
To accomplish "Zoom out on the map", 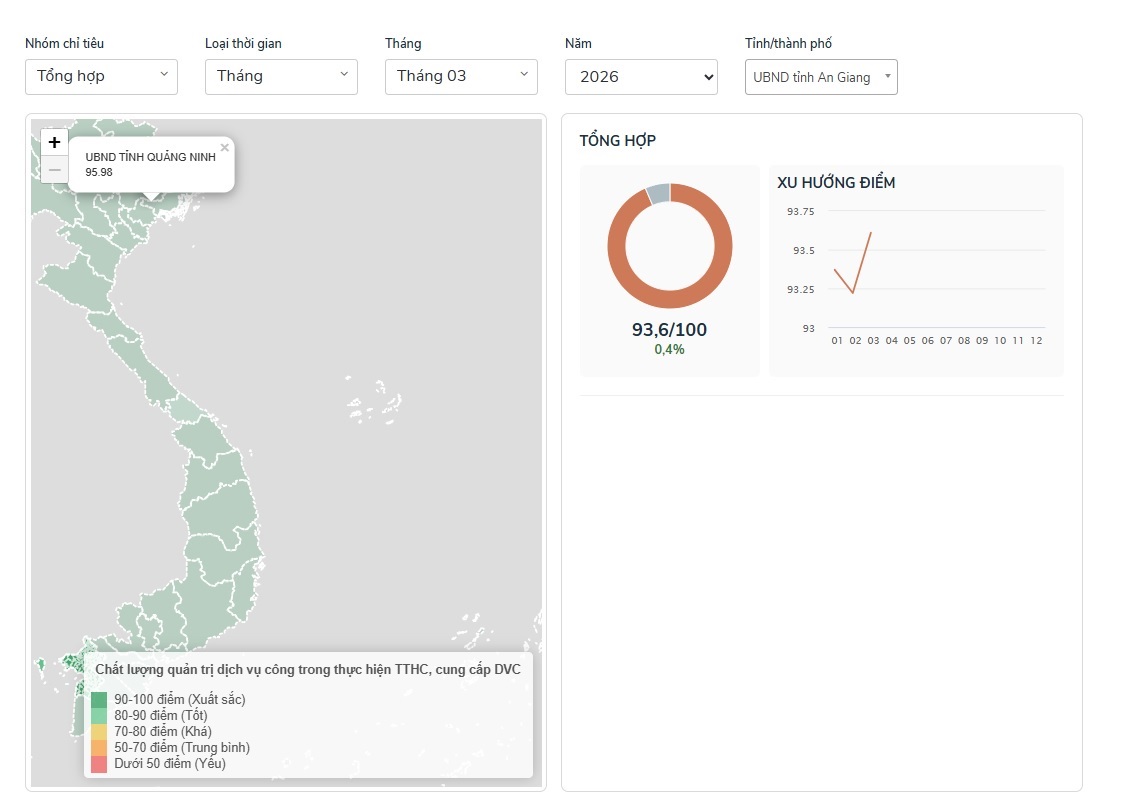I will 55,170.
